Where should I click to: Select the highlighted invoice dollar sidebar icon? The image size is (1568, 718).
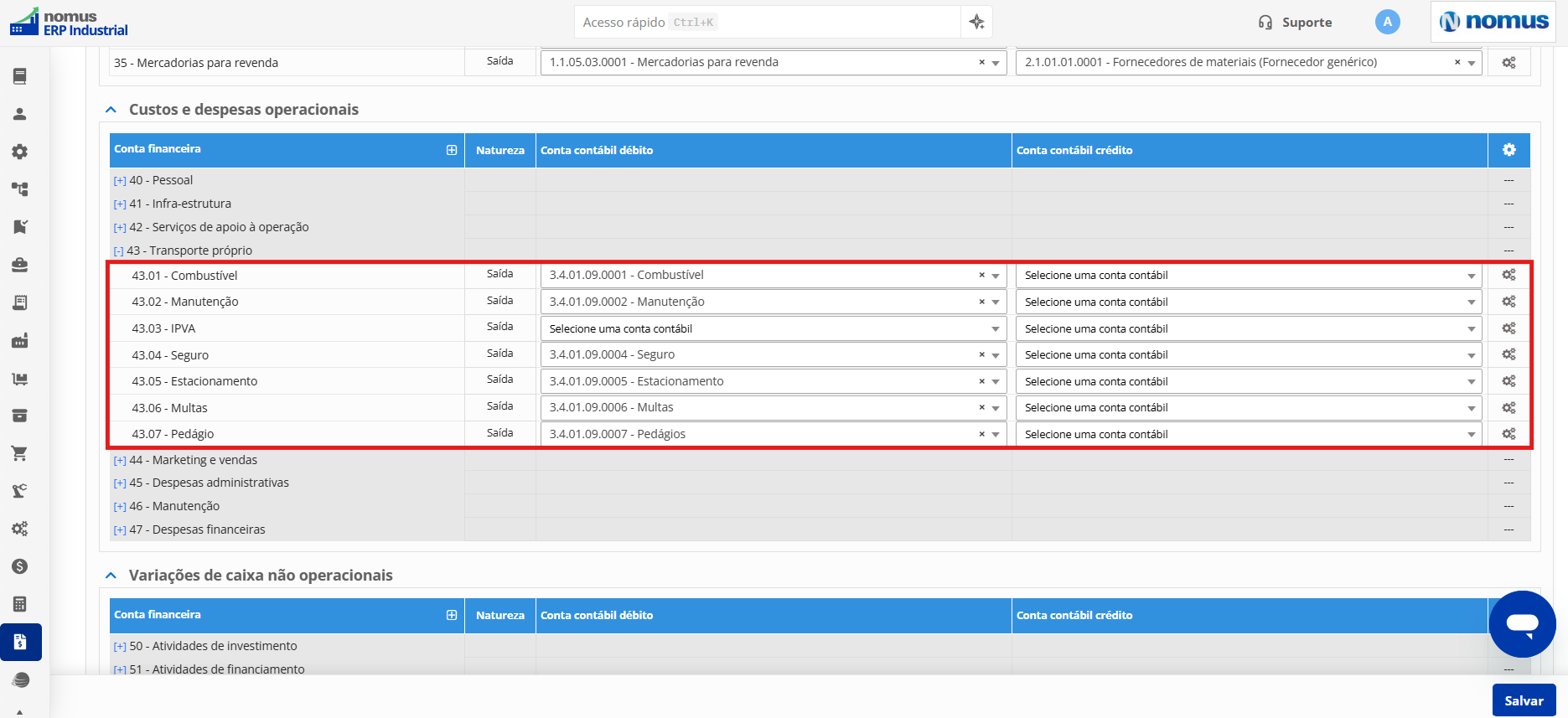click(x=21, y=643)
